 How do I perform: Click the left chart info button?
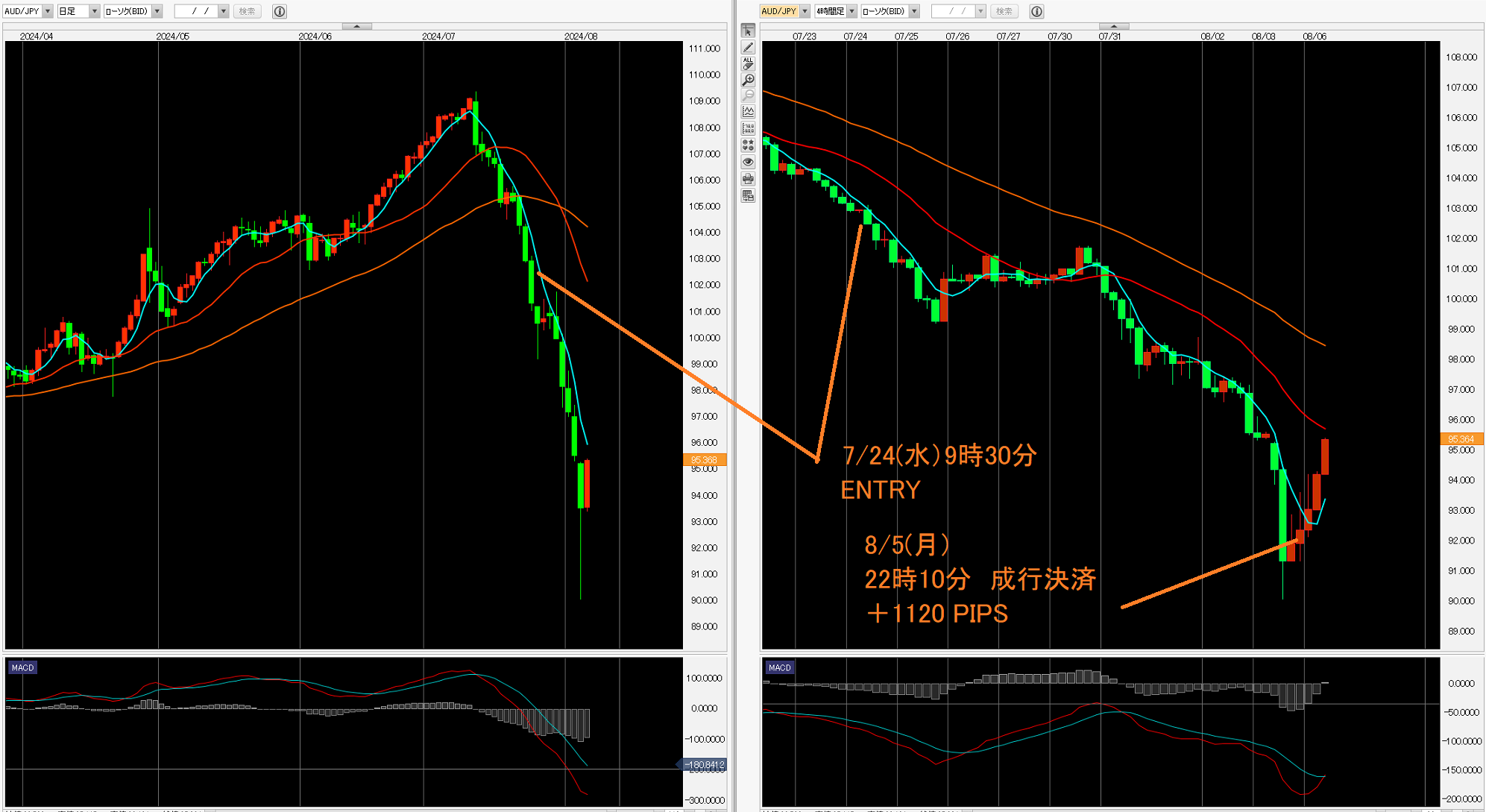point(280,11)
